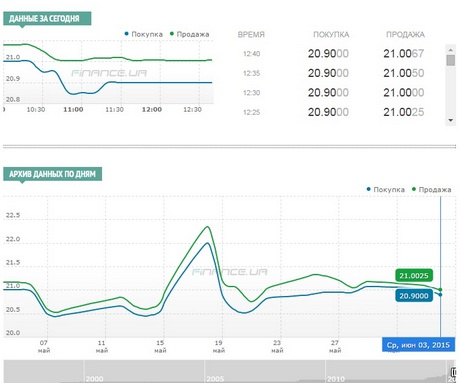
Task: Click the blue 20.9000 value marker
Action: point(414,296)
